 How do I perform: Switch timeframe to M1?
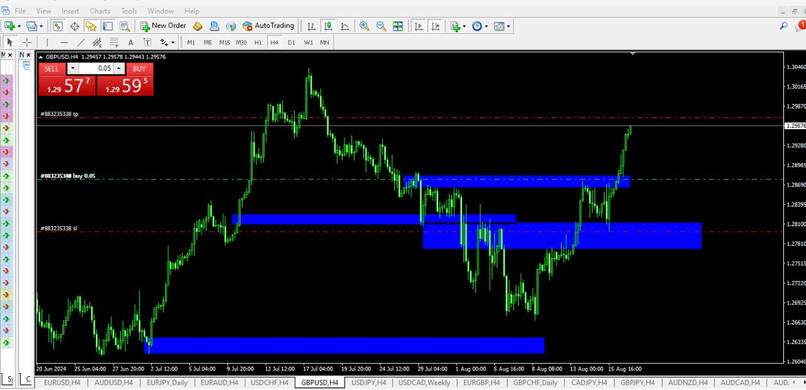191,42
